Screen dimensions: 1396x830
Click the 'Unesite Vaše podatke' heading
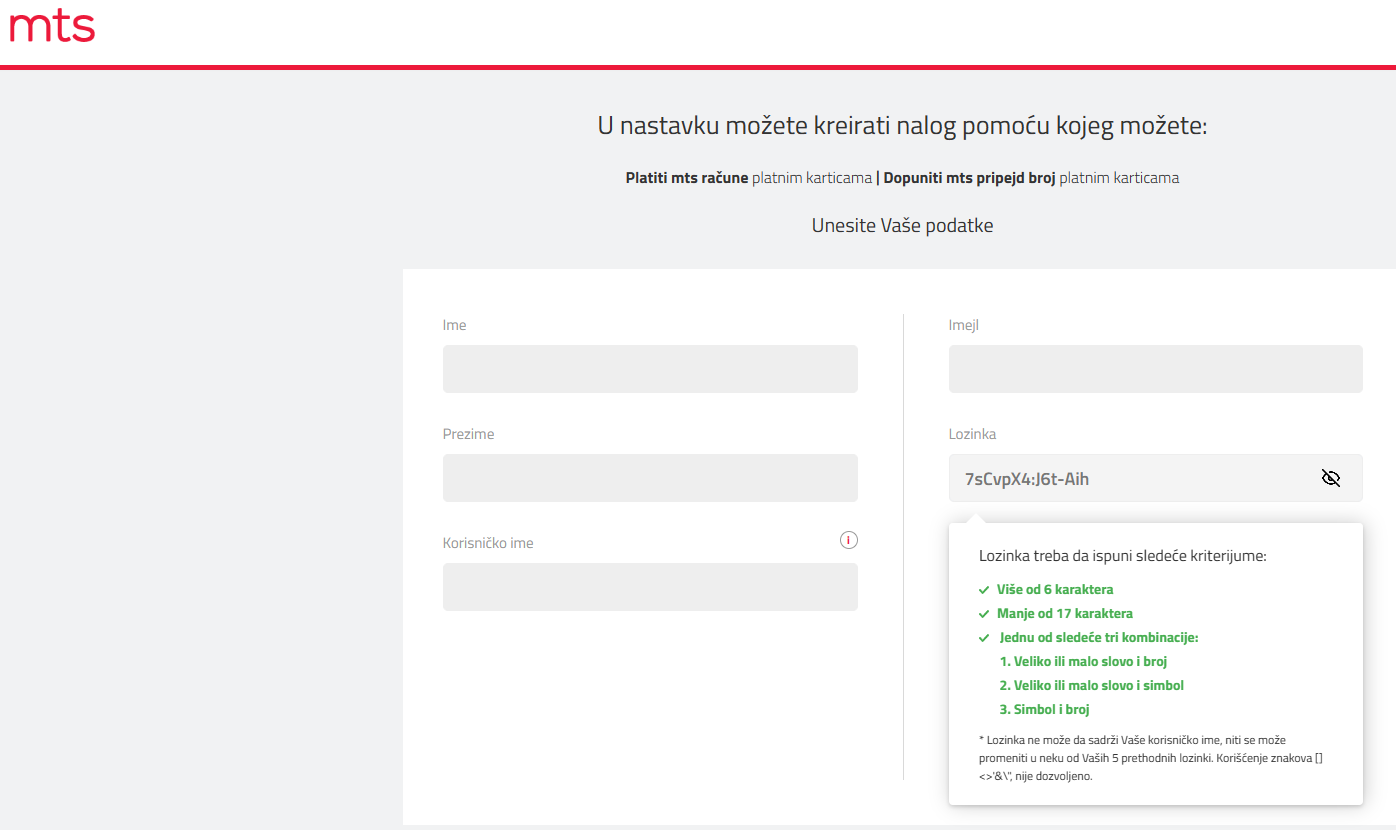coord(902,225)
